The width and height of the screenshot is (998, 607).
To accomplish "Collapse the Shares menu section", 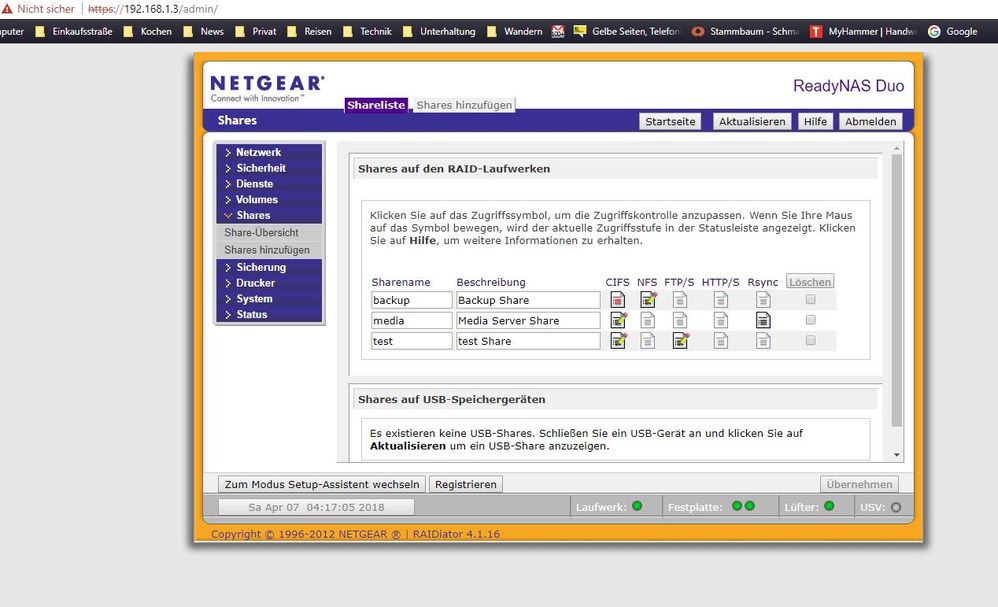I will point(269,215).
